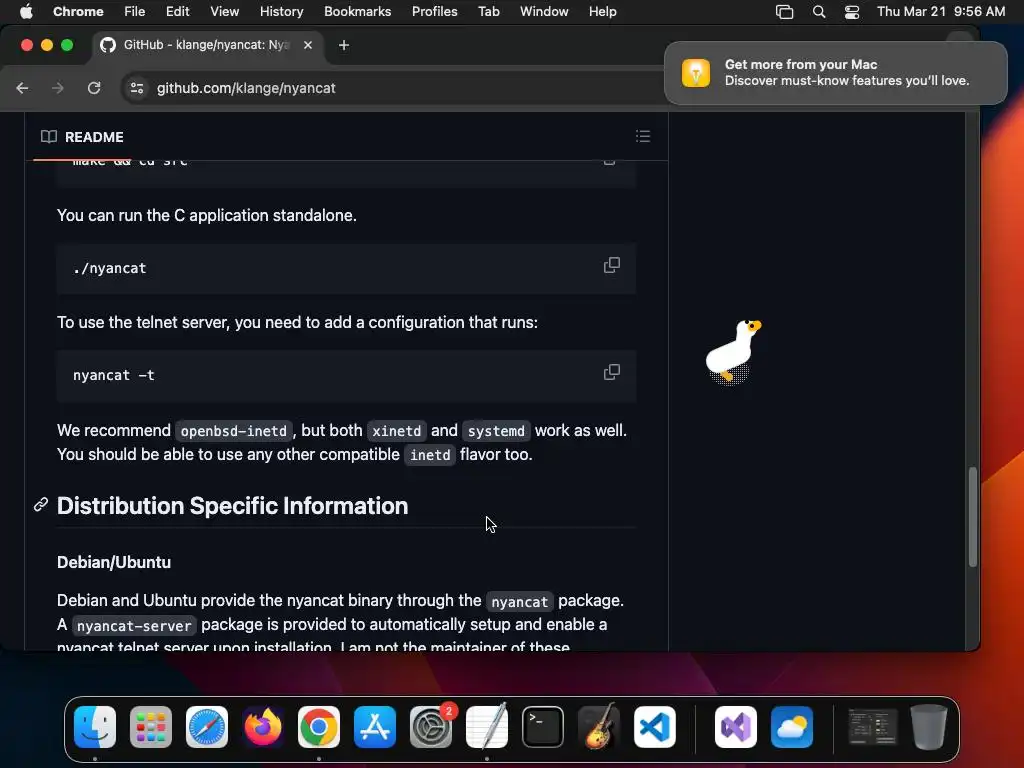Click the Distribution Specific Information heading
Screen dimensions: 1024x768
point(232,505)
